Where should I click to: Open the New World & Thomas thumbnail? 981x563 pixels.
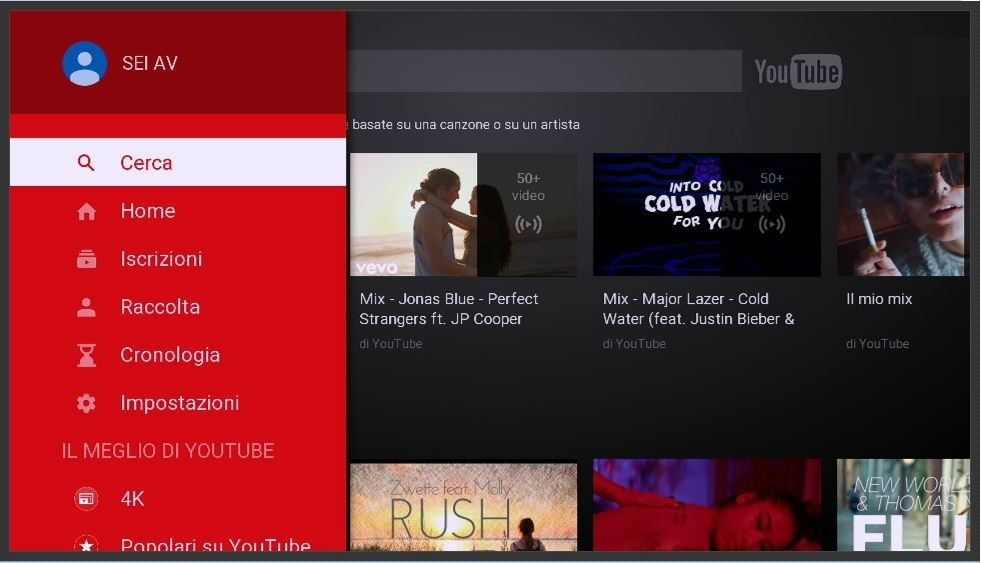(x=903, y=505)
